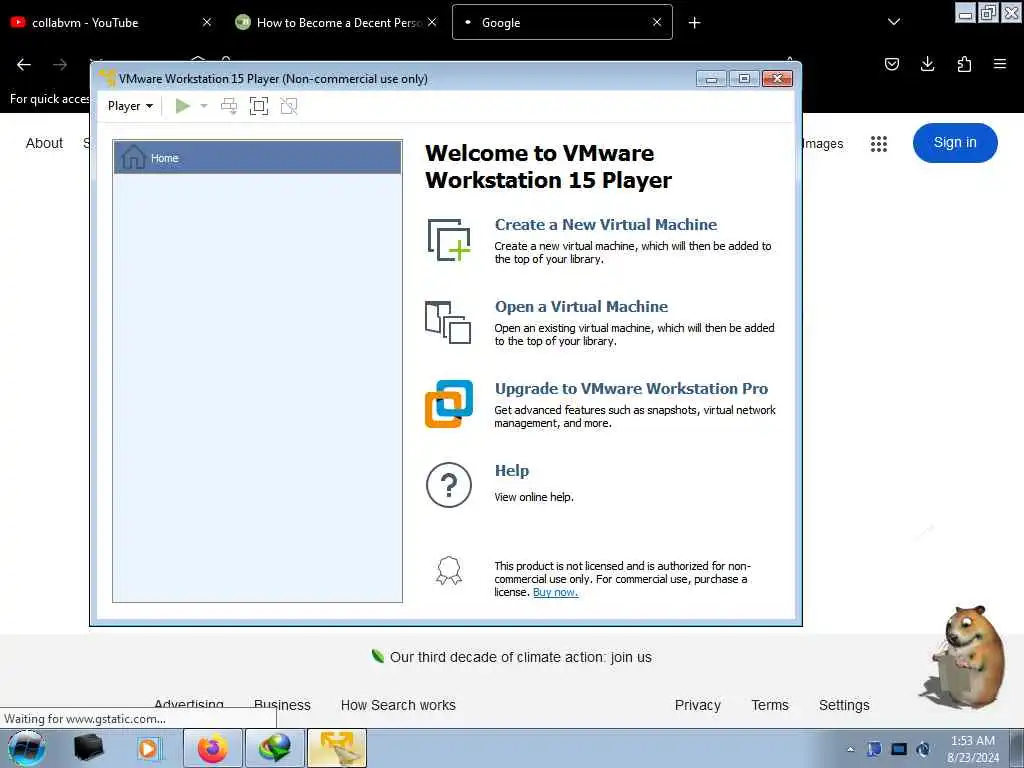1024x768 pixels.
Task: Click the Internet Download Manager taskbar icon
Action: click(274, 748)
